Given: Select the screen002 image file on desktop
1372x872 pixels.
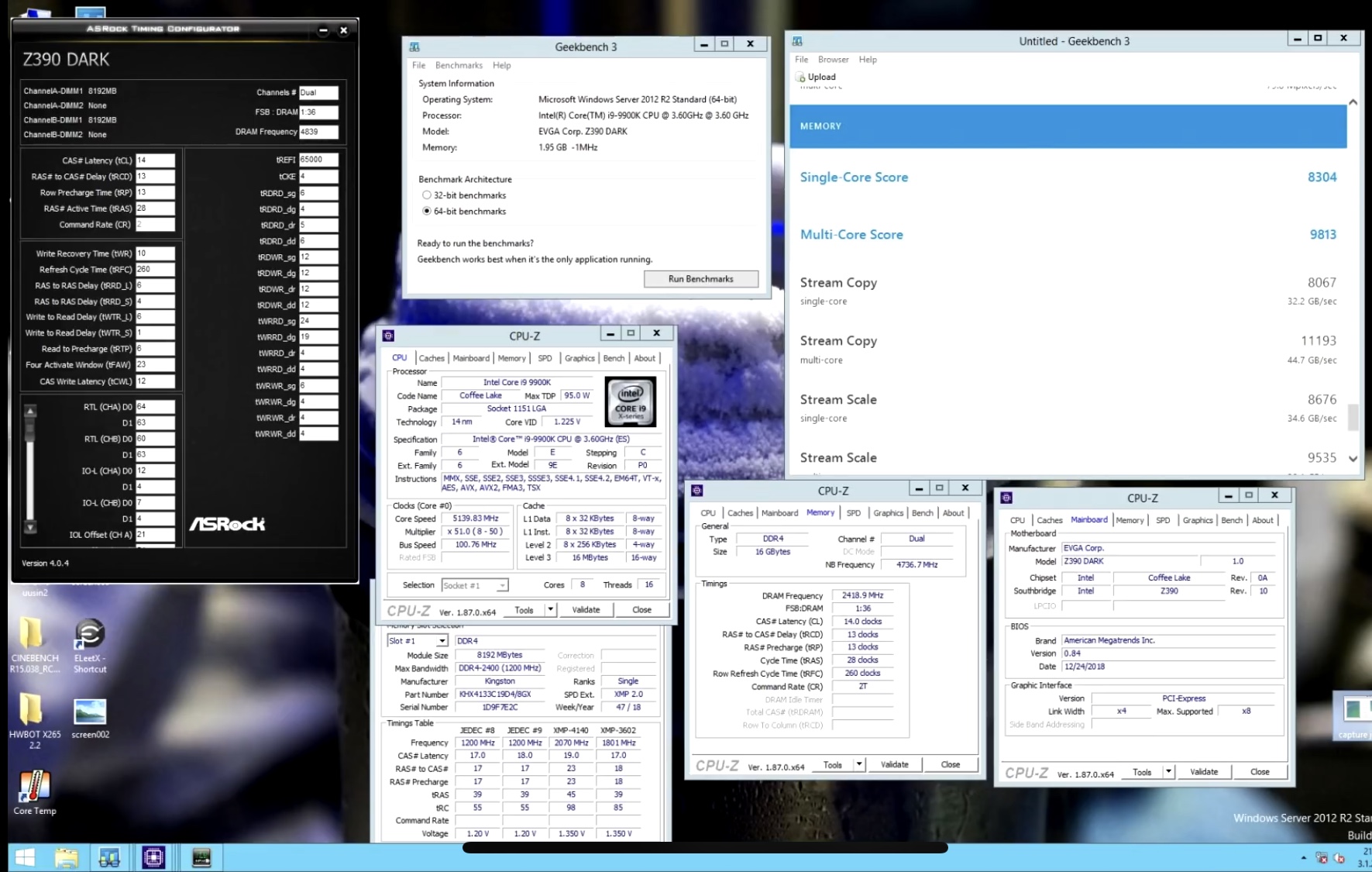Looking at the screenshot, I should click(90, 717).
